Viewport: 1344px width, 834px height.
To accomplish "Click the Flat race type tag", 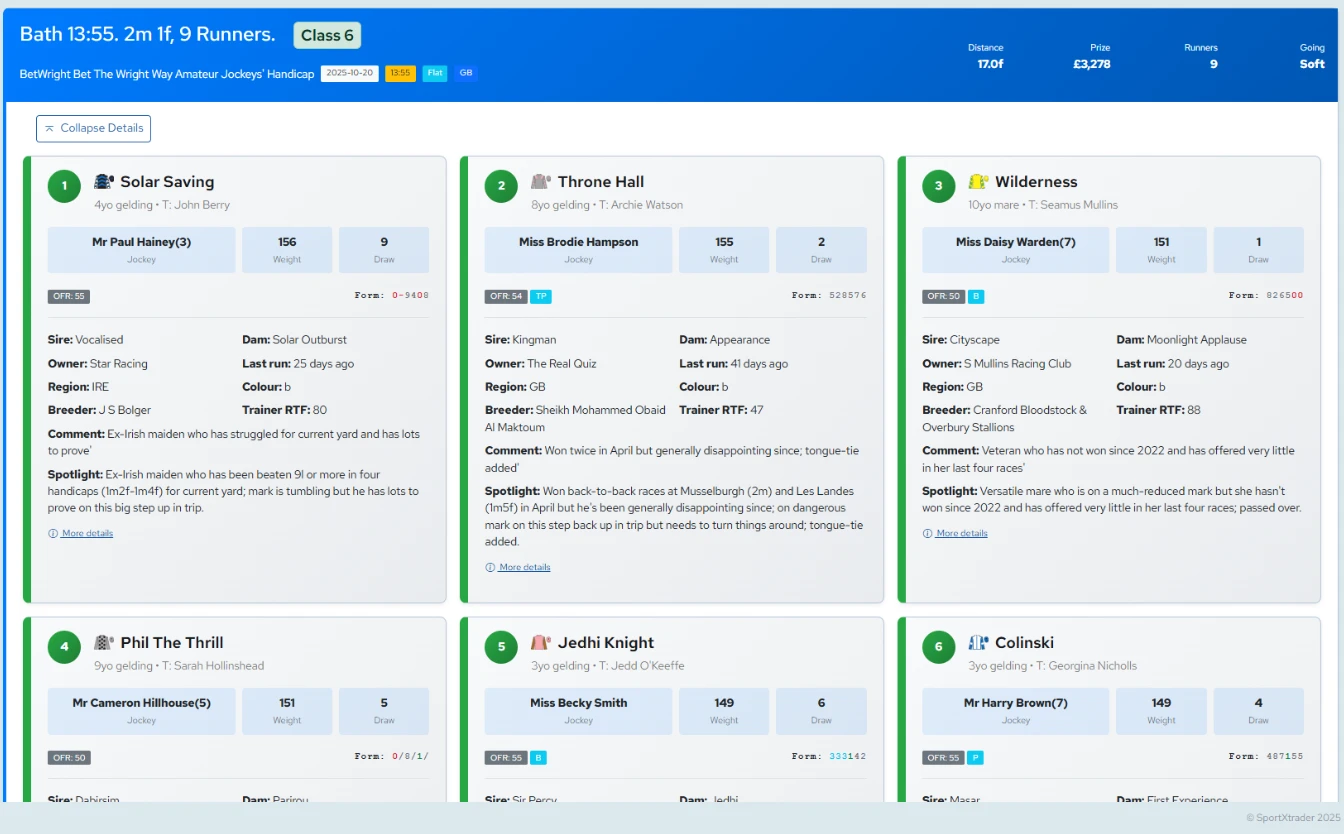I will coord(434,74).
